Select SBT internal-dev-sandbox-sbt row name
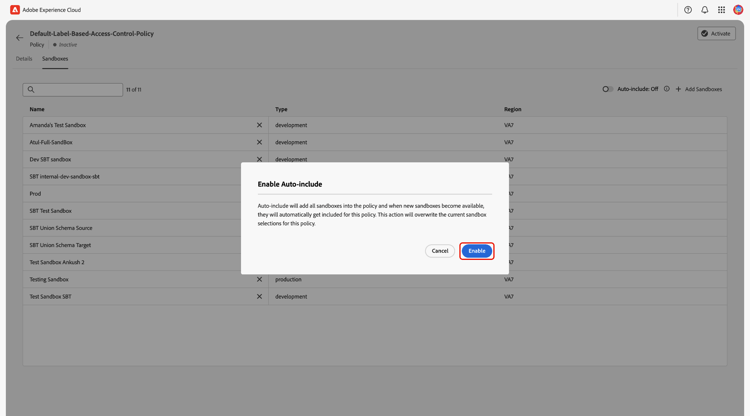Image resolution: width=750 pixels, height=416 pixels. pyautogui.click(x=65, y=176)
